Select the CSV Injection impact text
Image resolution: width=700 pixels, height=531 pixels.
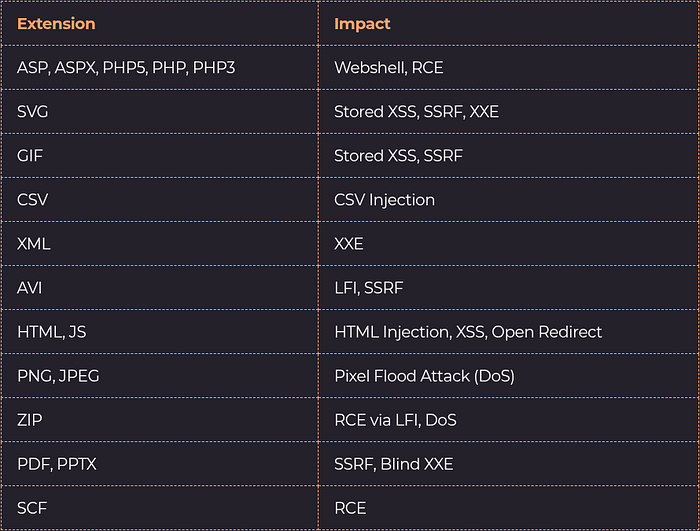(384, 200)
